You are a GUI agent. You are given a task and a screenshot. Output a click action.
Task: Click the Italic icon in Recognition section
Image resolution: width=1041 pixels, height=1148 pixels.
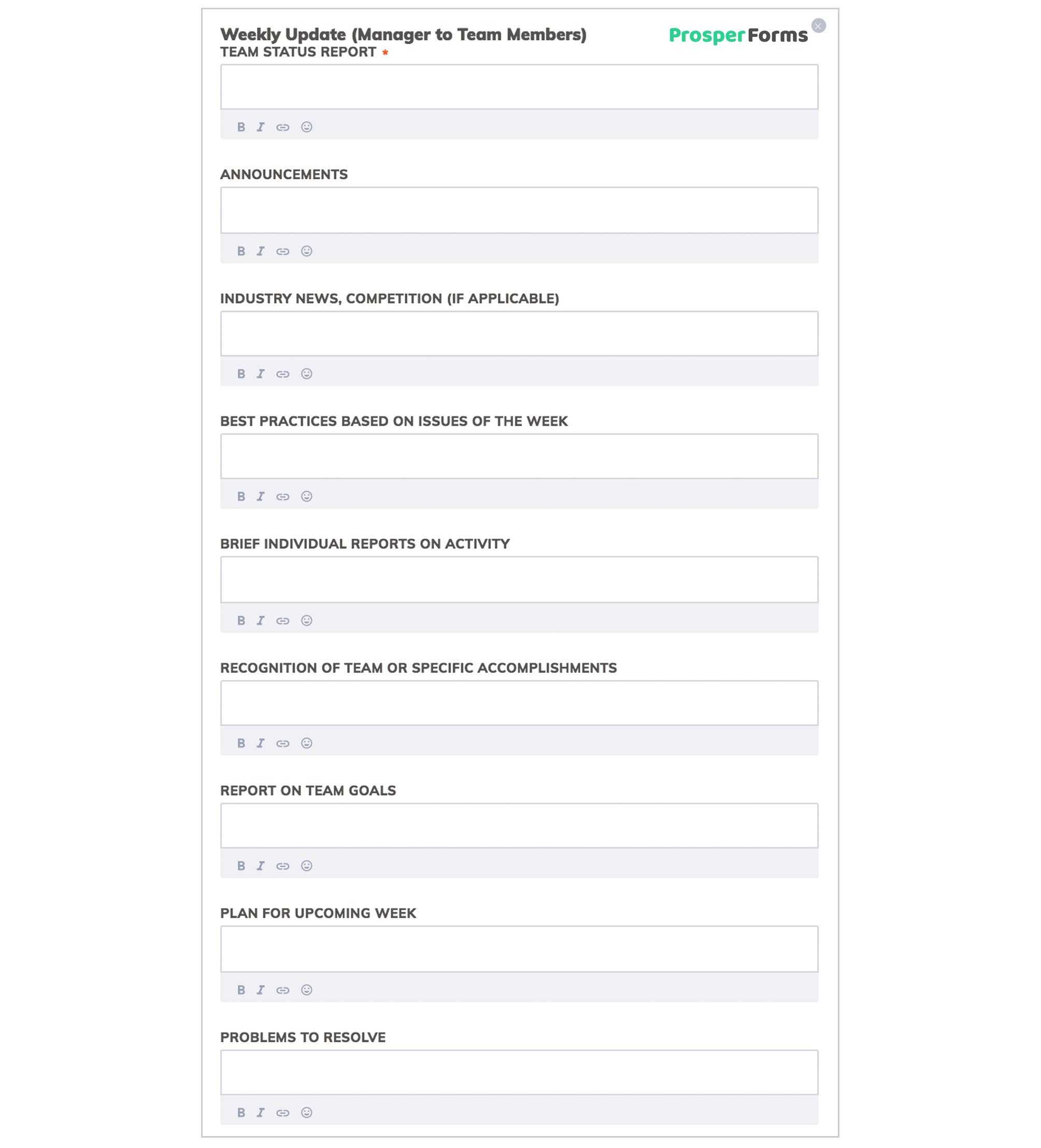[261, 743]
